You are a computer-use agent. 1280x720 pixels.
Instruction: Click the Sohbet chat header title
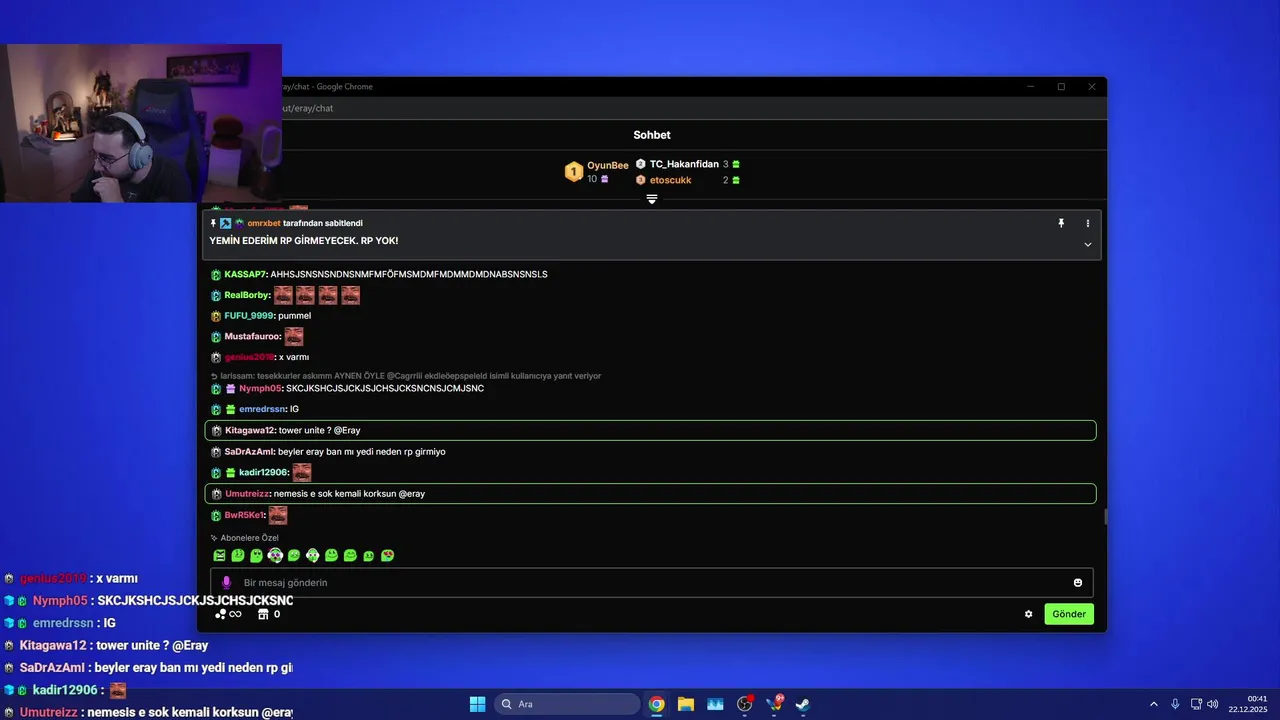click(652, 135)
